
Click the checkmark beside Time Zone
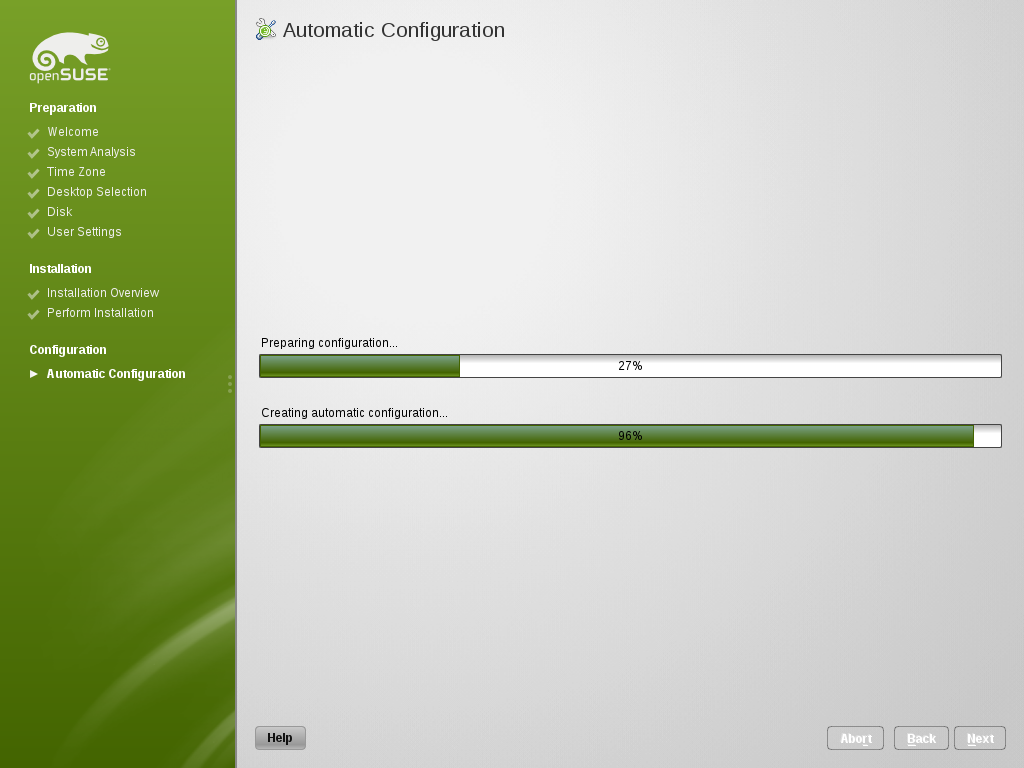click(34, 174)
